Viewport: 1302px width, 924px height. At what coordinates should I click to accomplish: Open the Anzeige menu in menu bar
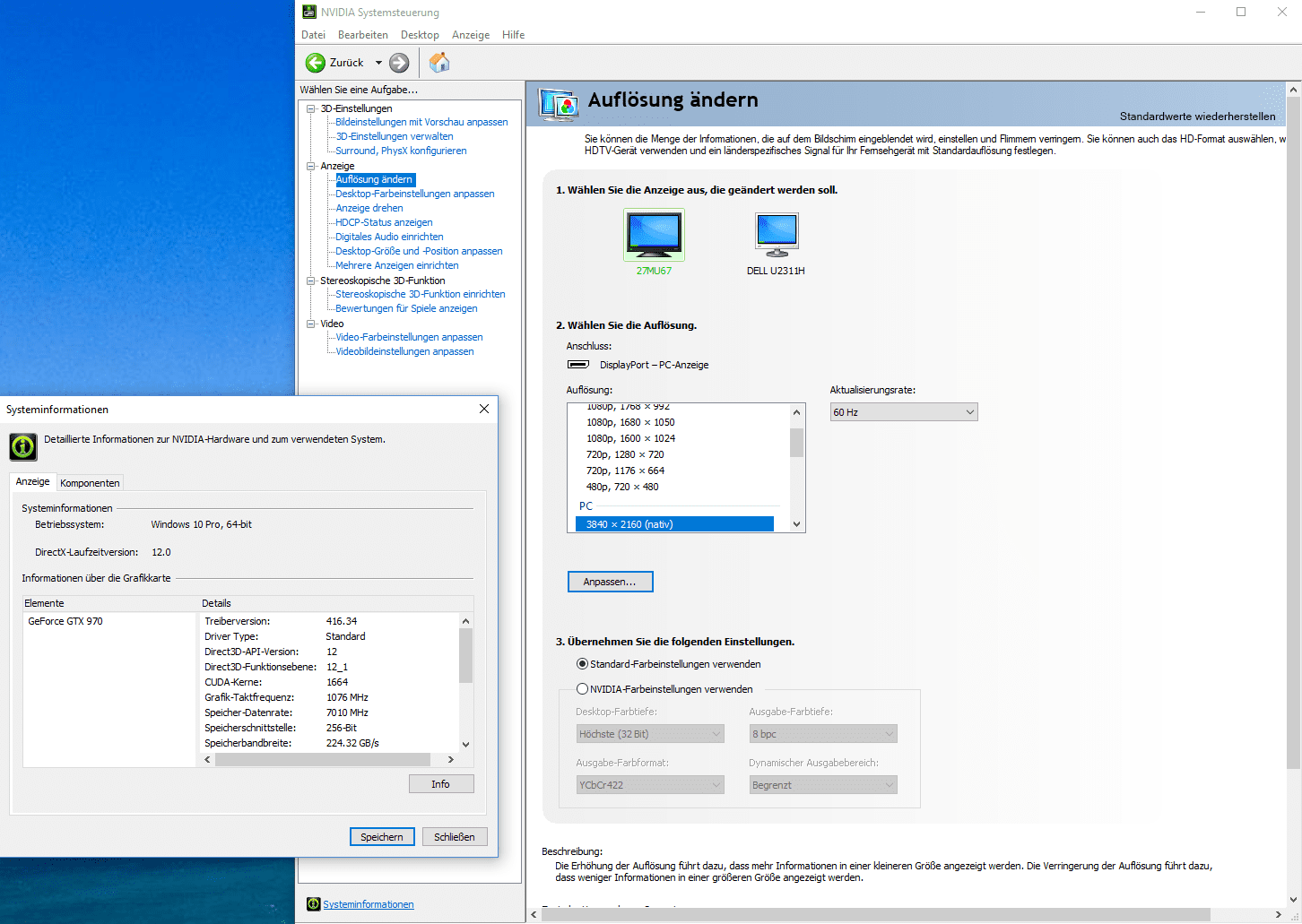[x=471, y=35]
